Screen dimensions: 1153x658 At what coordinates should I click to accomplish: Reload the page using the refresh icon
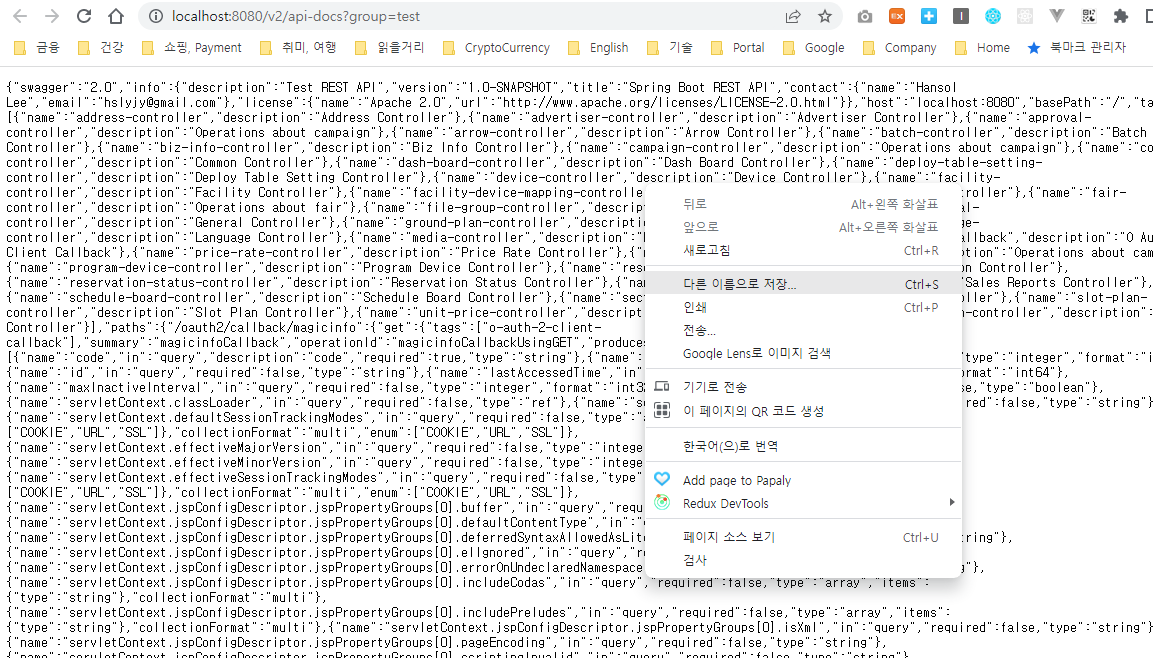84,16
